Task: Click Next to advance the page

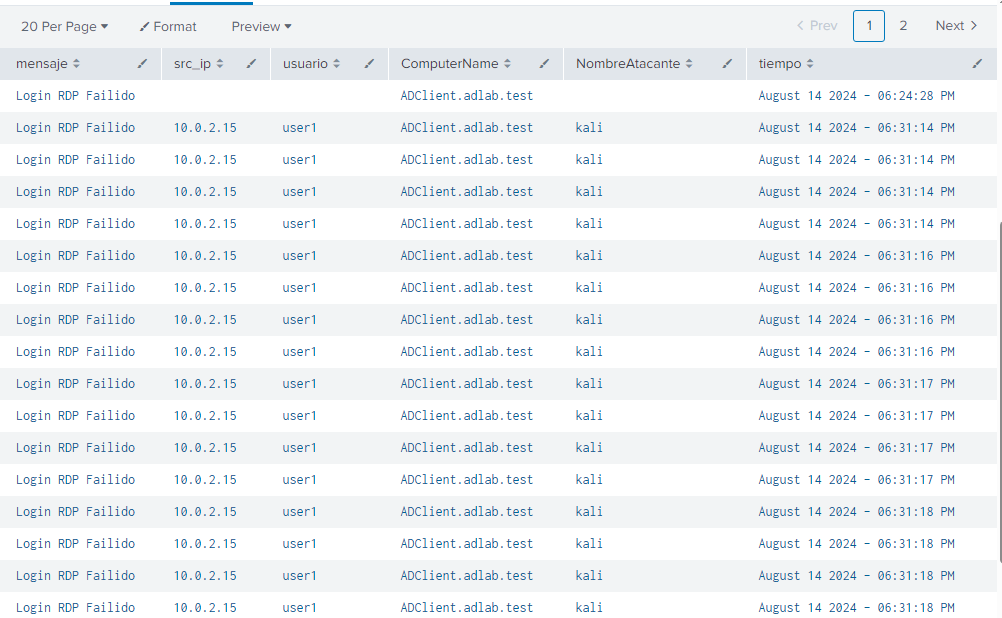Action: (956, 26)
